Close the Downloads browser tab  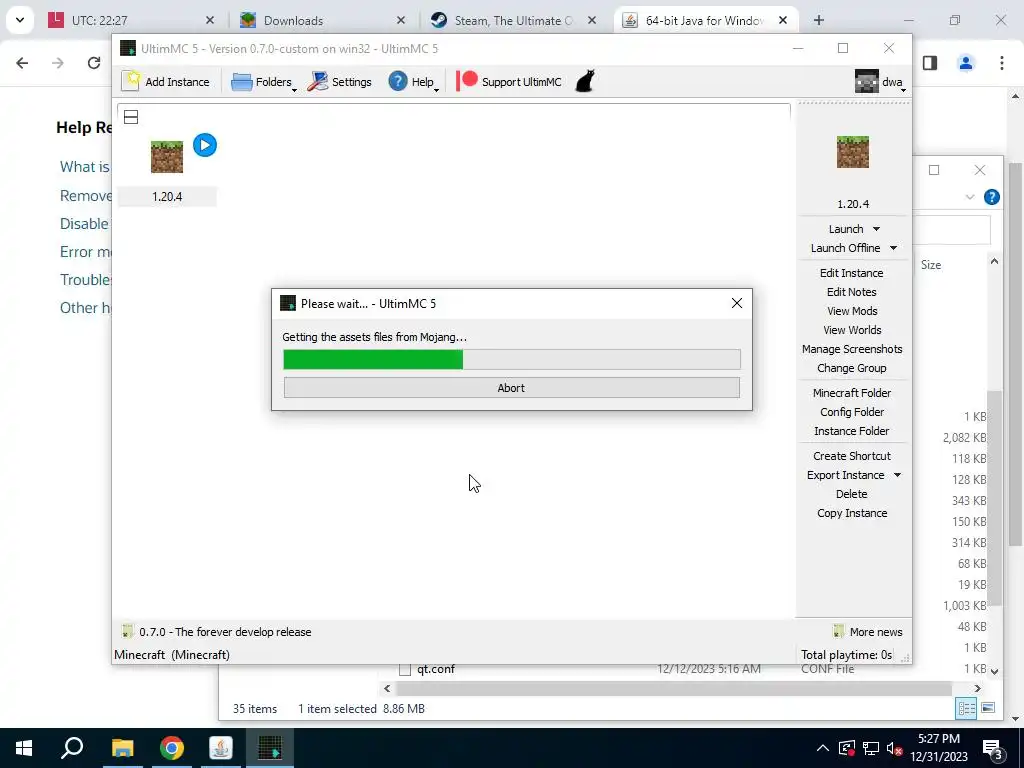401,20
